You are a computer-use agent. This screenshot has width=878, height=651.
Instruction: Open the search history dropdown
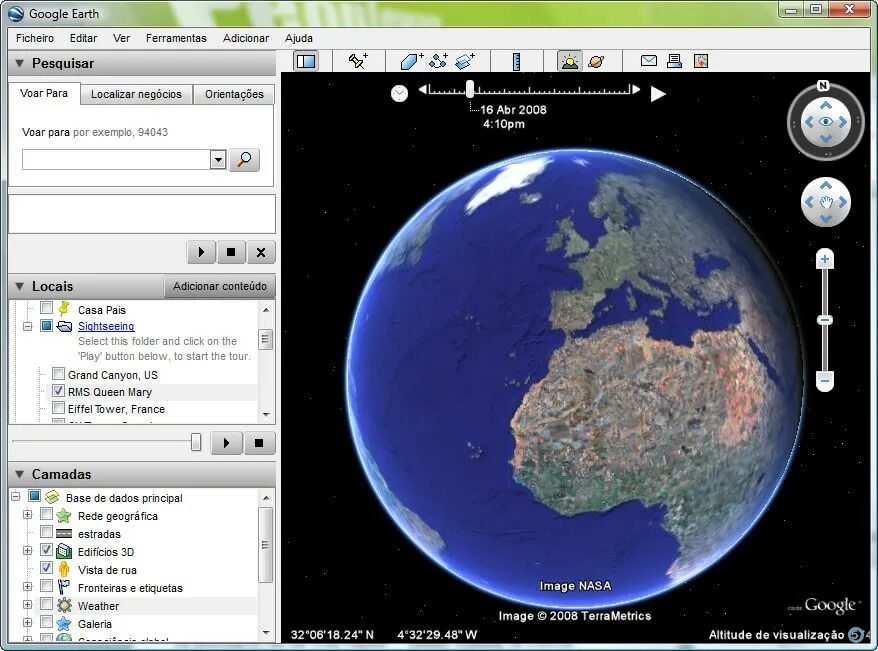(x=218, y=159)
